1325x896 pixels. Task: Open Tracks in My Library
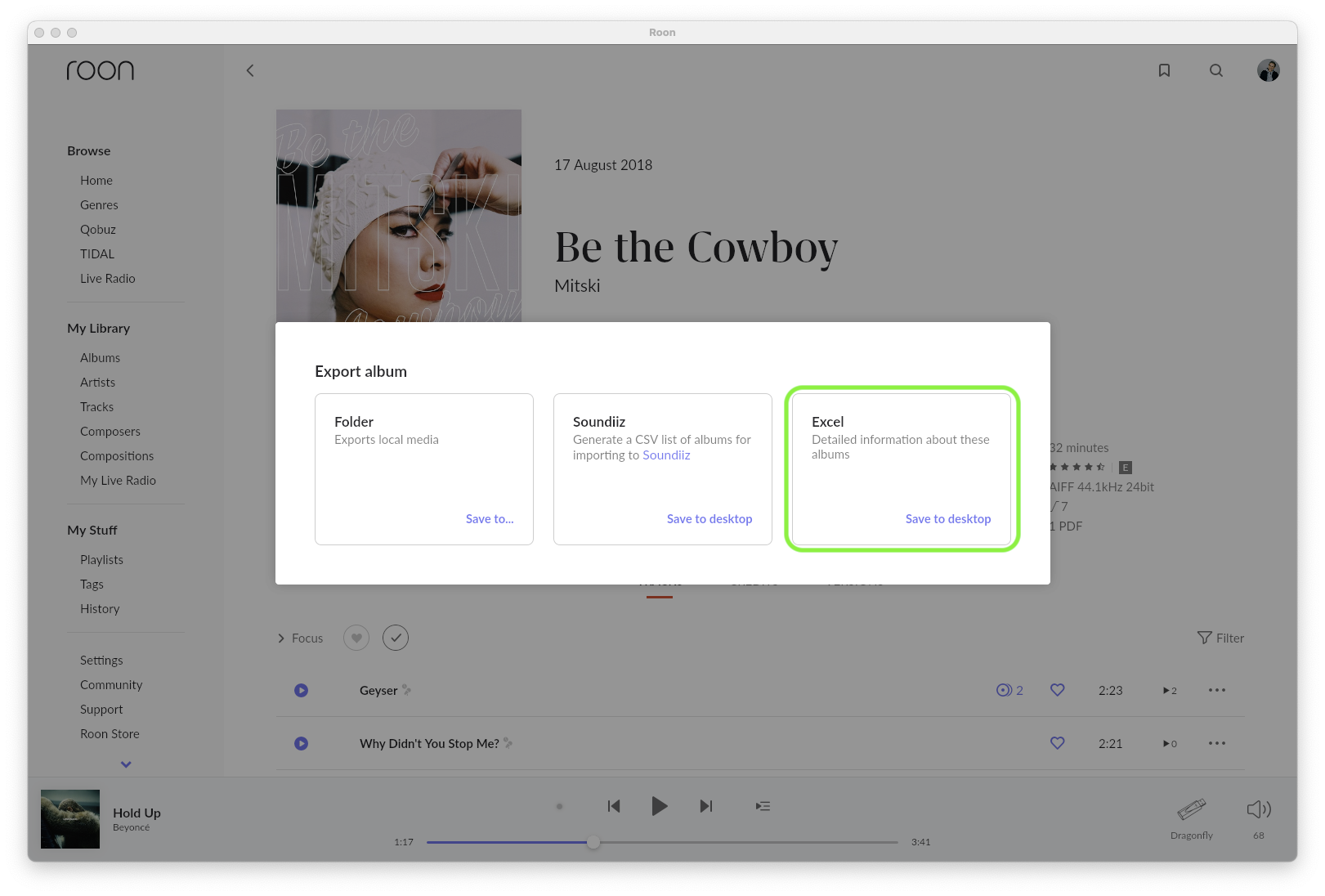[96, 407]
